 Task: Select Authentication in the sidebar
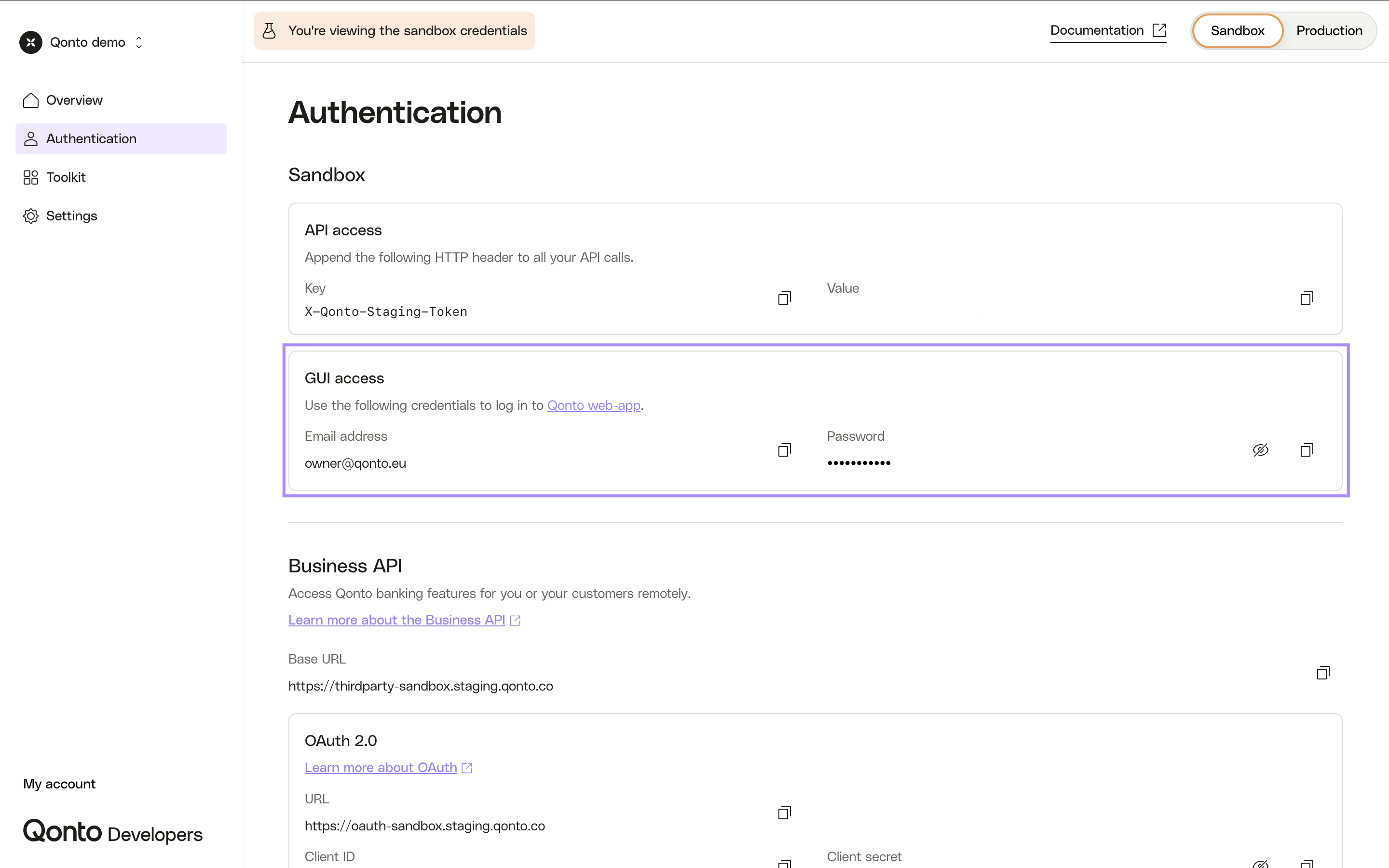[x=121, y=138]
